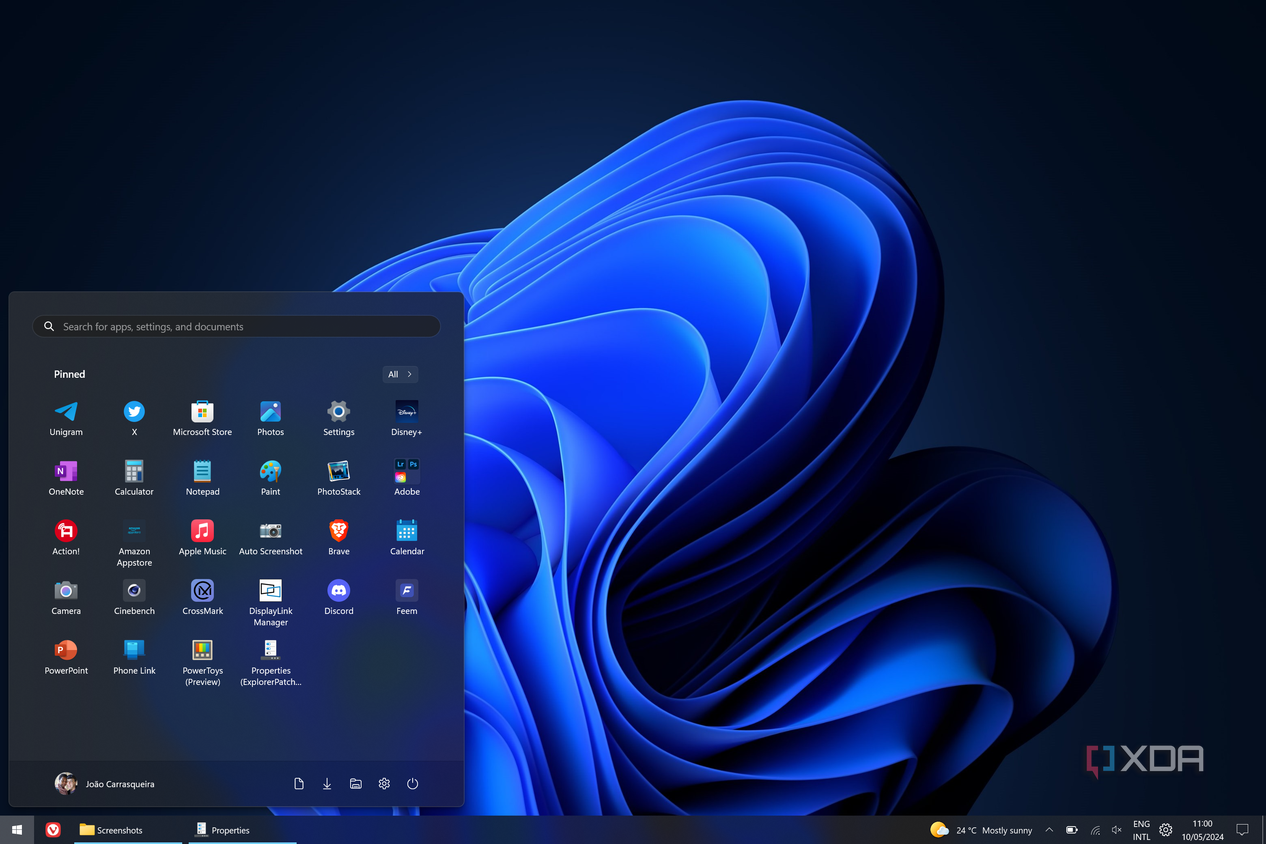Screen dimensions: 1266x844
Task: Open Notepad
Action: tap(202, 478)
